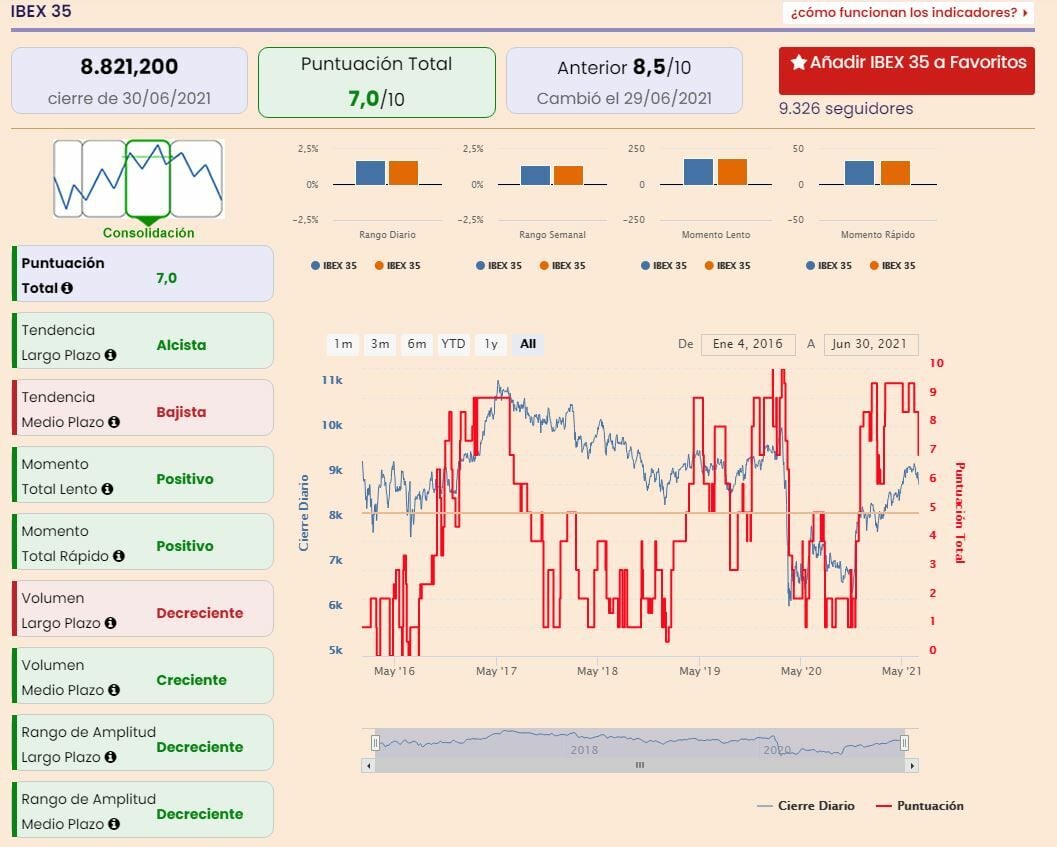Viewport: 1057px width, 847px height.
Task: Click the Anterior 8,5/10 box
Action: coord(624,81)
